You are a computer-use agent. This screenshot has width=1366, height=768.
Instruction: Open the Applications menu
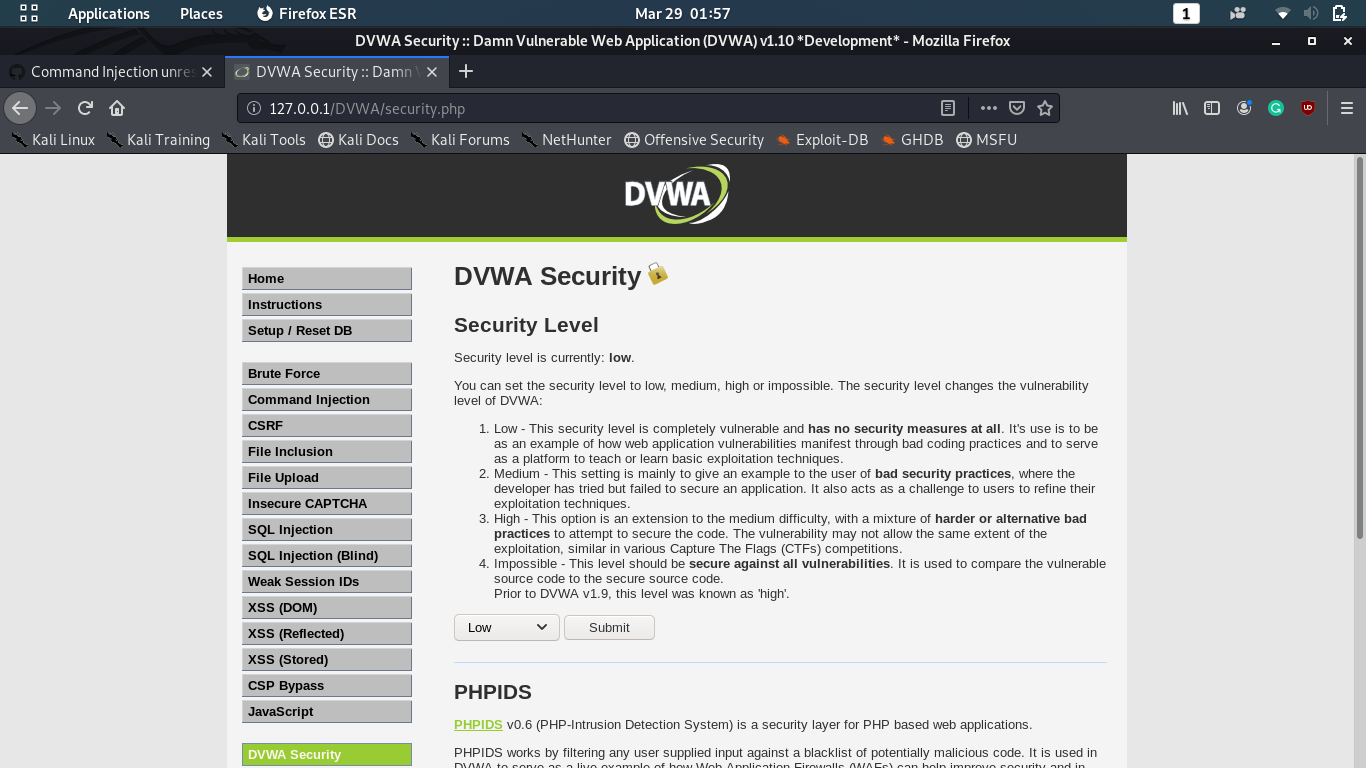coord(108,13)
